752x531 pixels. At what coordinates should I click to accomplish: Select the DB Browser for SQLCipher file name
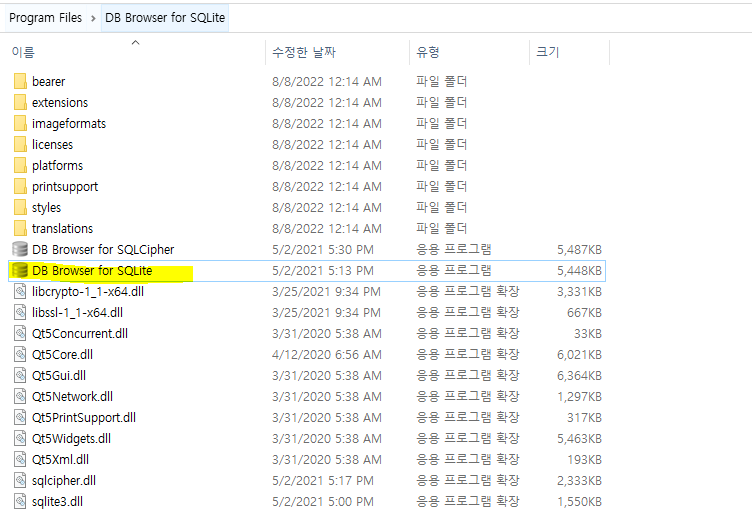tap(103, 249)
